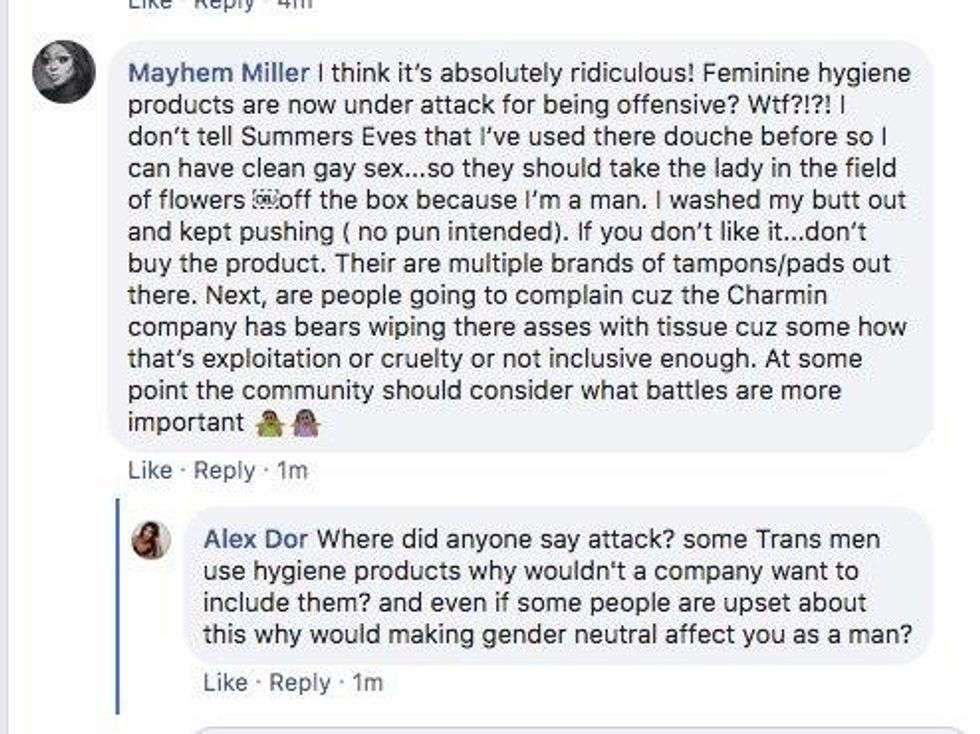The image size is (980, 734).
Task: Click the cut-off 4m timestamp at the top
Action: 293,4
